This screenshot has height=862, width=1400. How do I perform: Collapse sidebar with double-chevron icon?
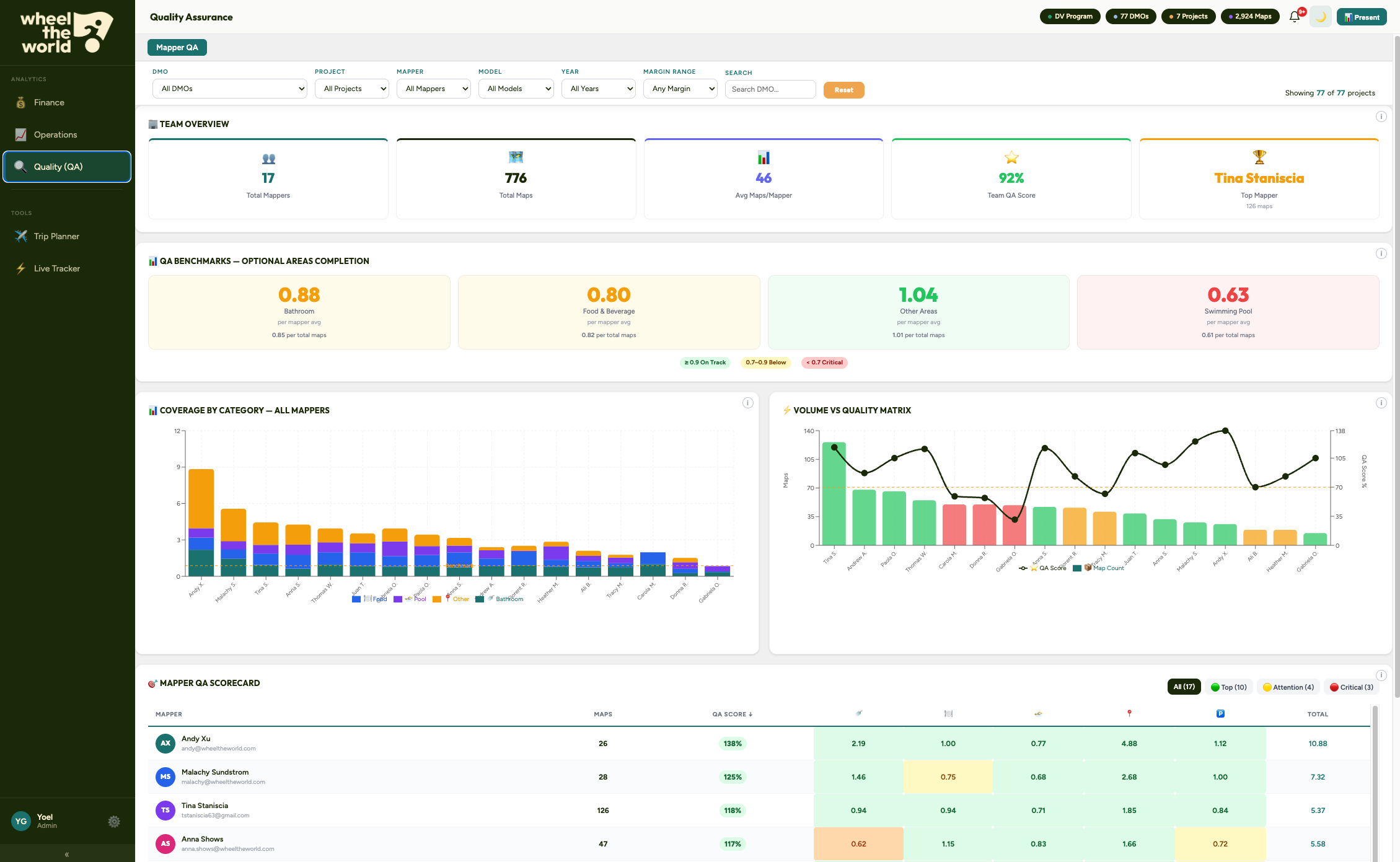(67, 855)
